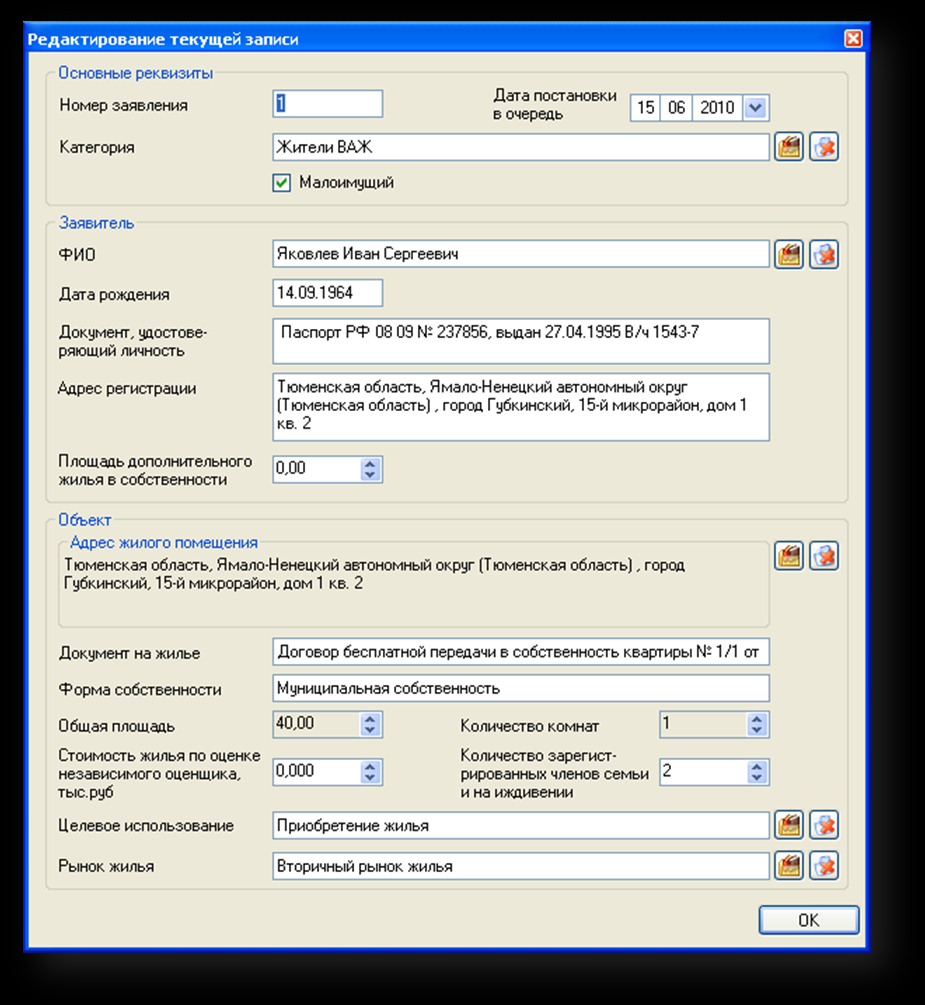This screenshot has height=1005, width=925.
Task: Open the queue date calendar dropdown
Action: point(756,108)
